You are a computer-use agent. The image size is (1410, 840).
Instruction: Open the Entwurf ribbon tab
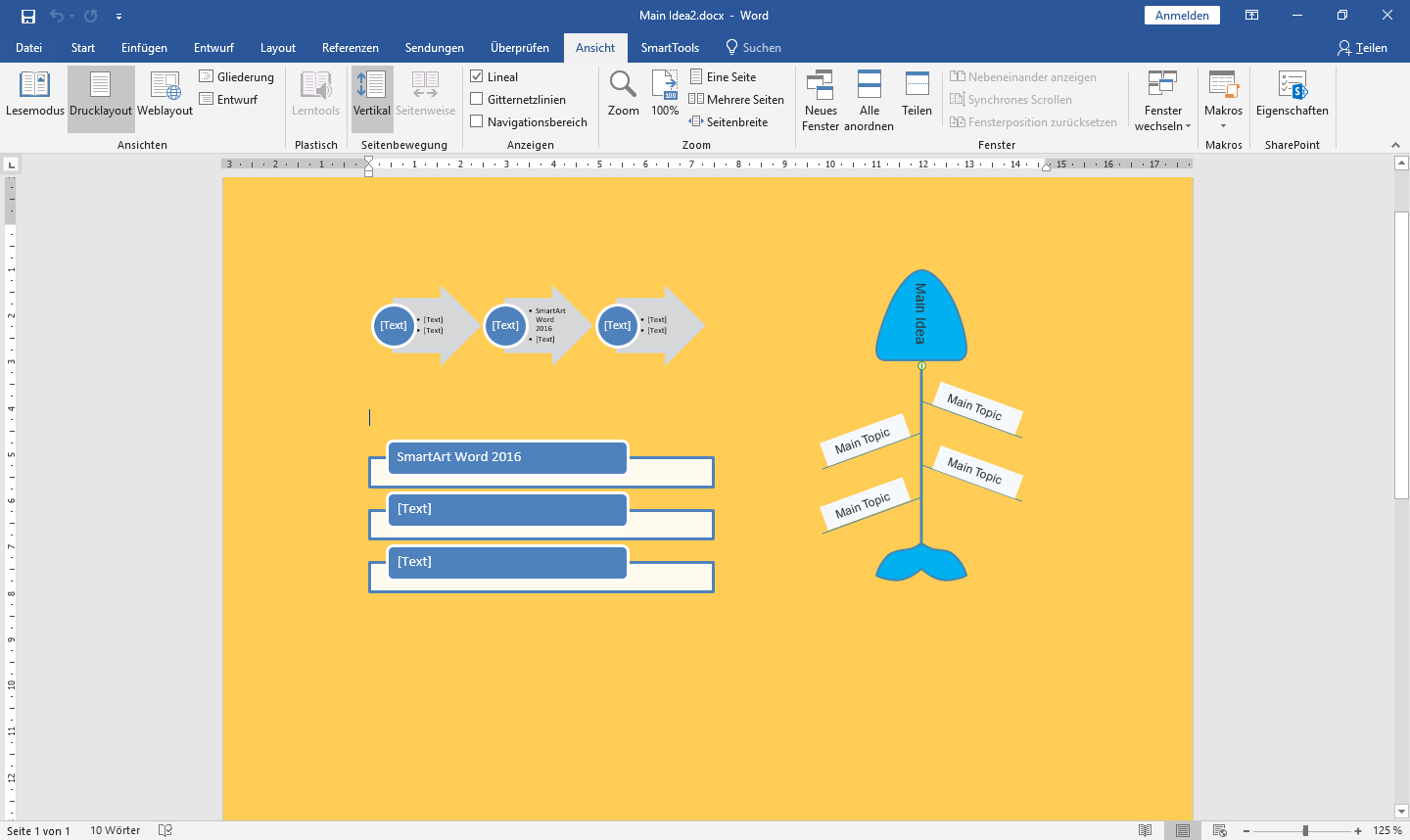click(213, 48)
